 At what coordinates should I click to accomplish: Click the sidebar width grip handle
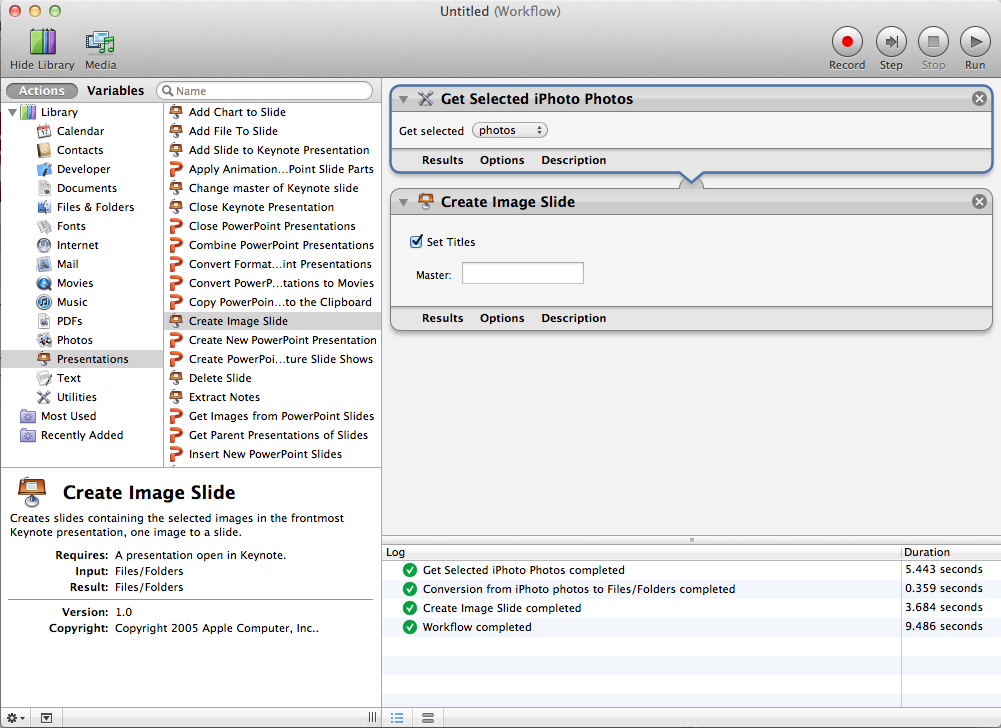(372, 718)
